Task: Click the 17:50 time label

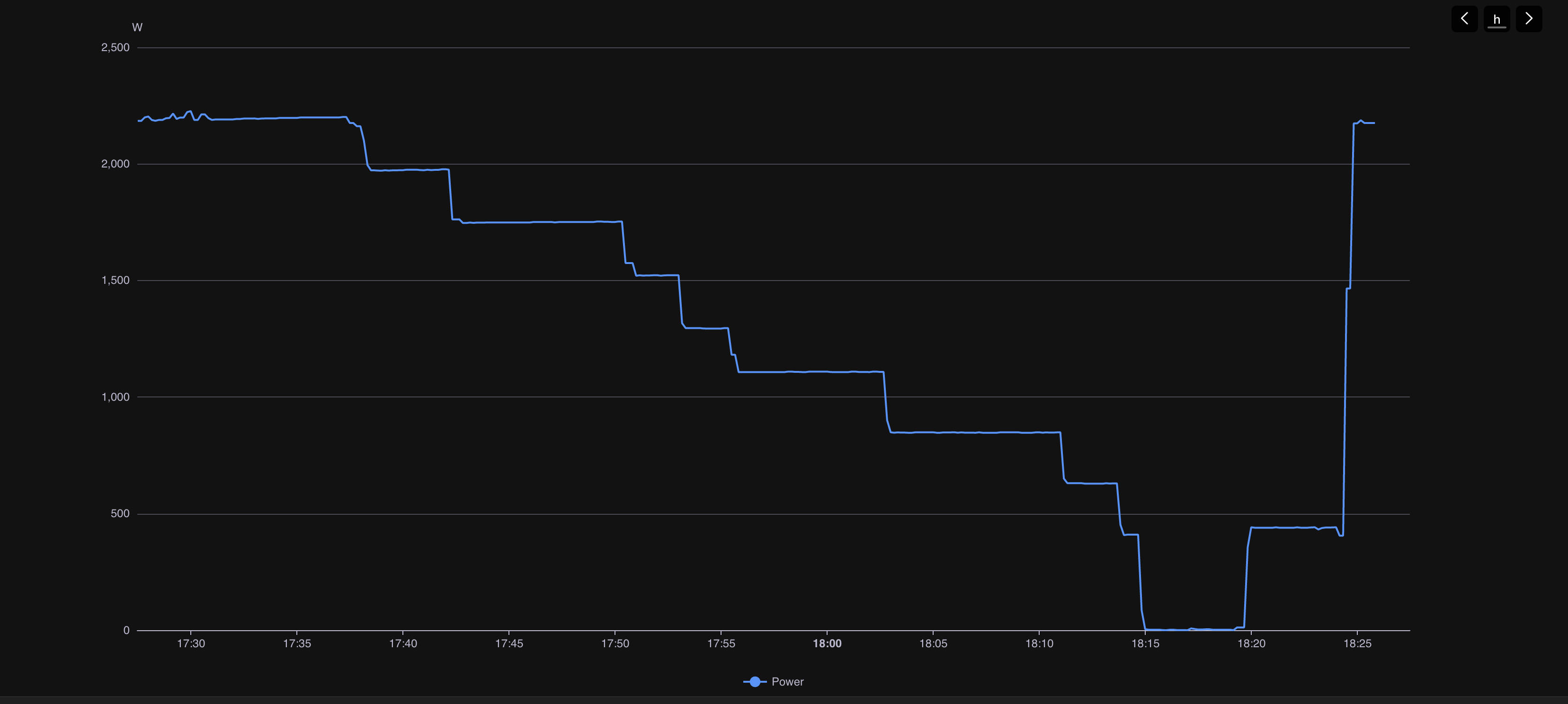Action: tap(615, 644)
